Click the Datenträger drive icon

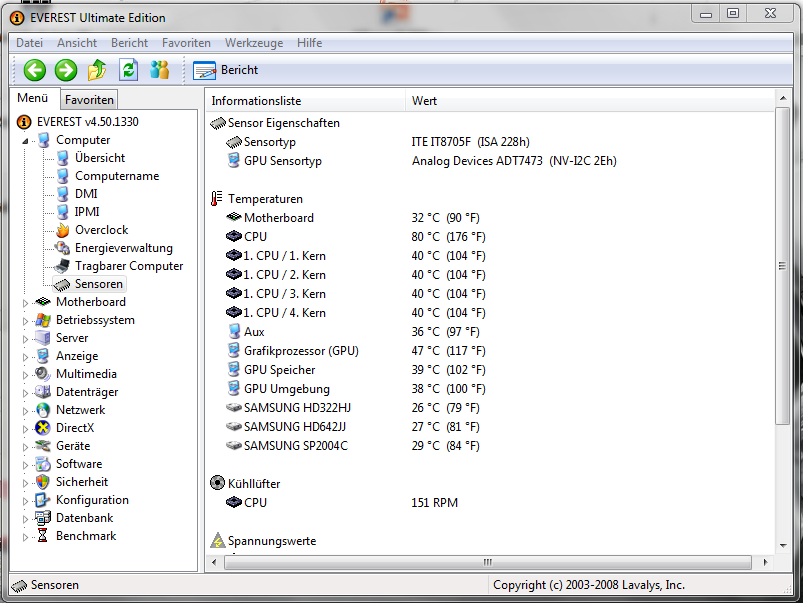tap(43, 392)
